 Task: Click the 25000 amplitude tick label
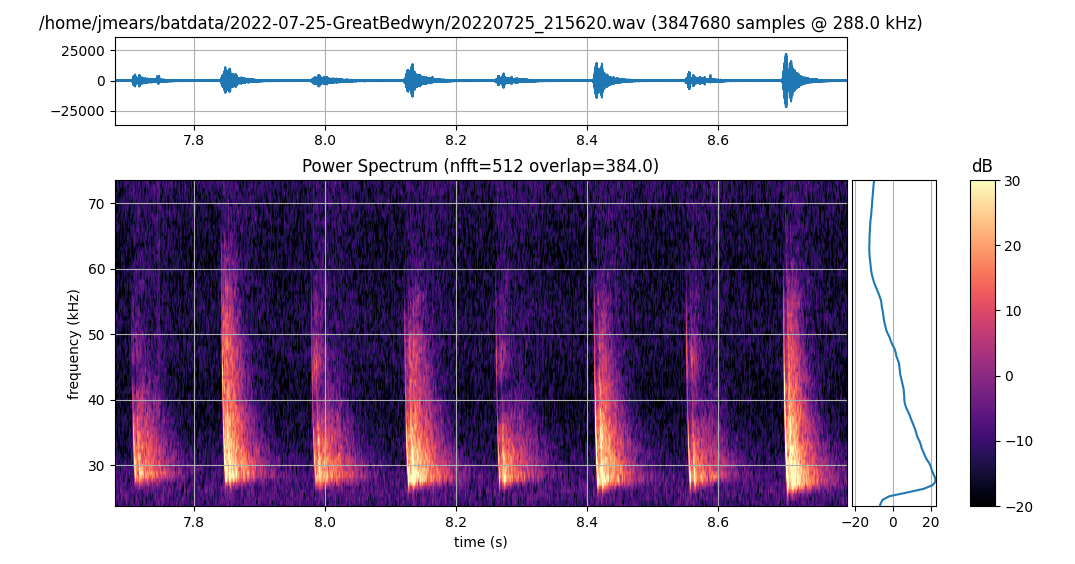pyautogui.click(x=86, y=50)
